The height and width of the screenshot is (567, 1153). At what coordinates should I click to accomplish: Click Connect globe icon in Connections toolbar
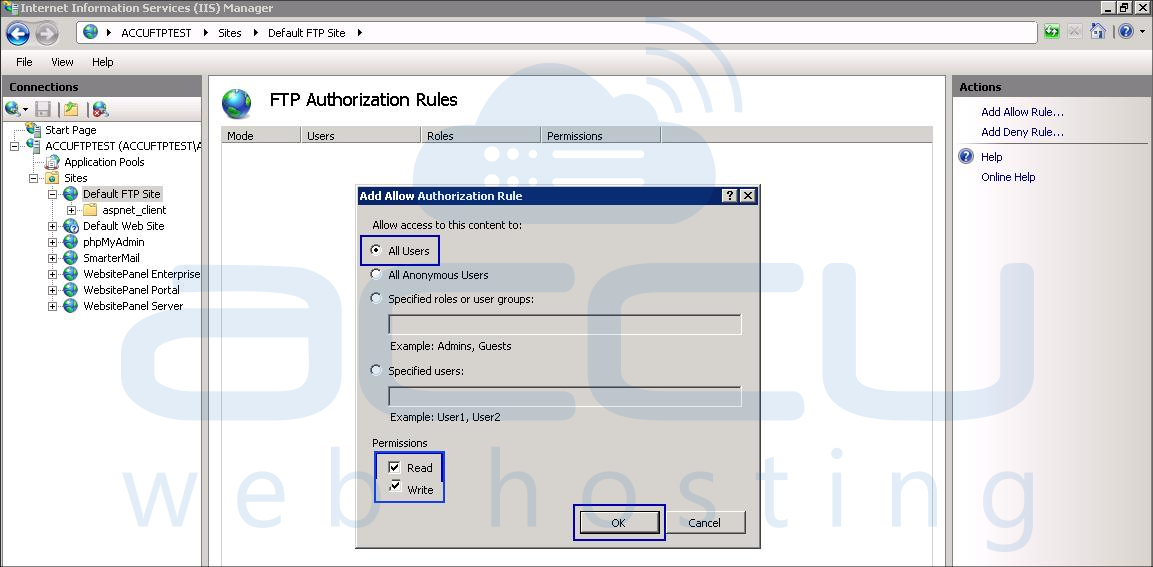pyautogui.click(x=12, y=110)
